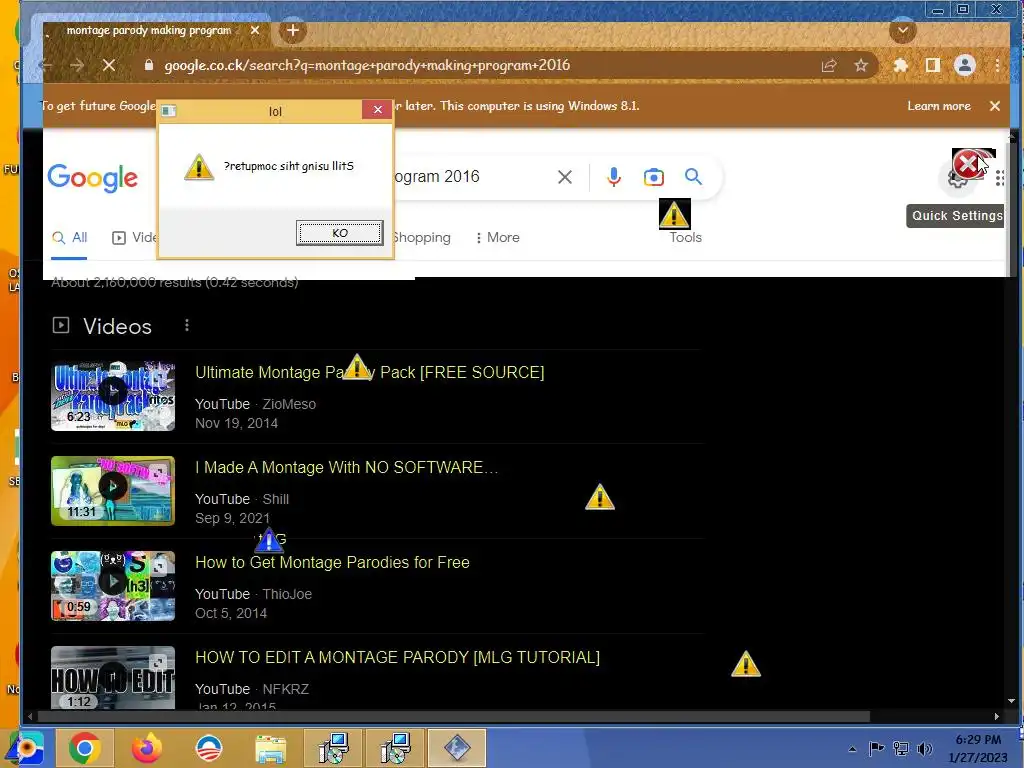Click Learn more in the infobar
Image resolution: width=1024 pixels, height=768 pixels.
[938, 106]
